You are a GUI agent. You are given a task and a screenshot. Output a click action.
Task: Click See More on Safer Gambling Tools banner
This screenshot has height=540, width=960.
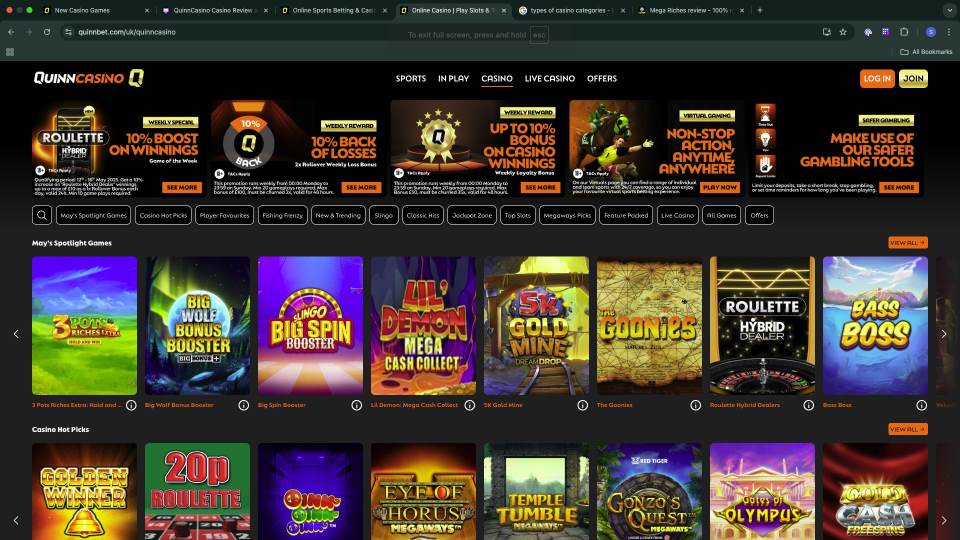coord(899,187)
